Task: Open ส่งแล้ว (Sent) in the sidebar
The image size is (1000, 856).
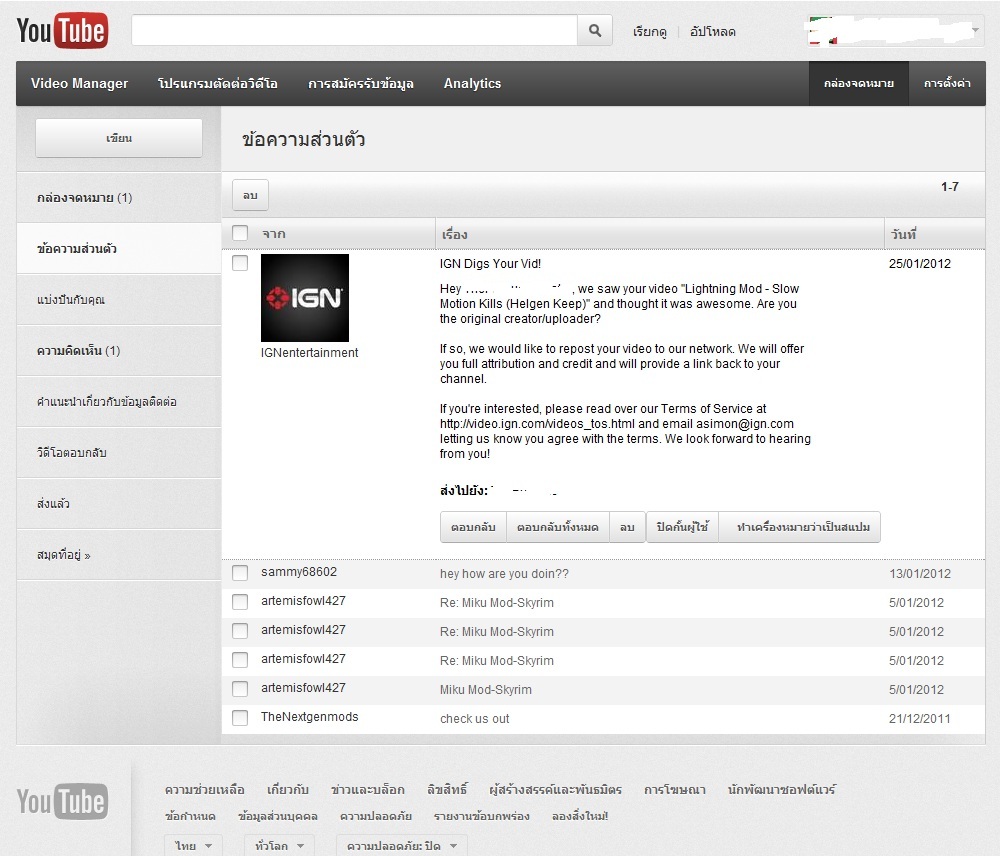Action: [x=119, y=504]
